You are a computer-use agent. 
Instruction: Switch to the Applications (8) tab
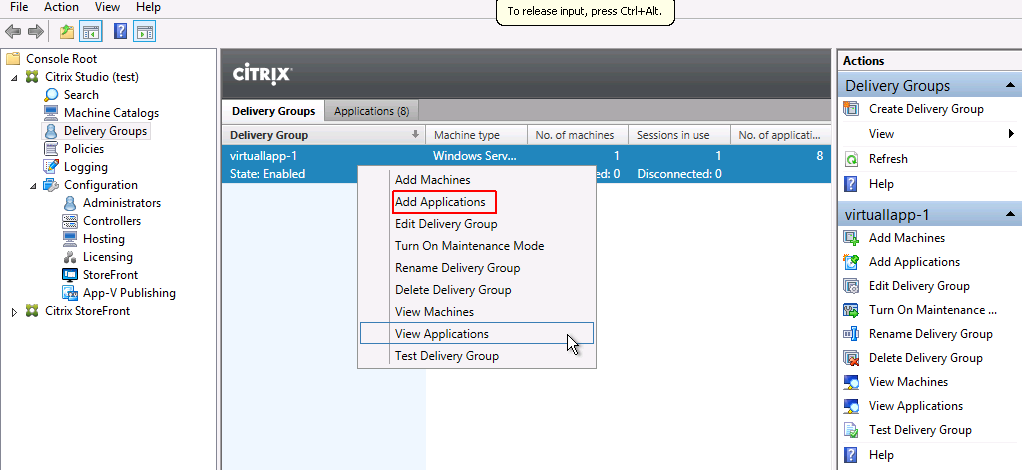click(372, 111)
